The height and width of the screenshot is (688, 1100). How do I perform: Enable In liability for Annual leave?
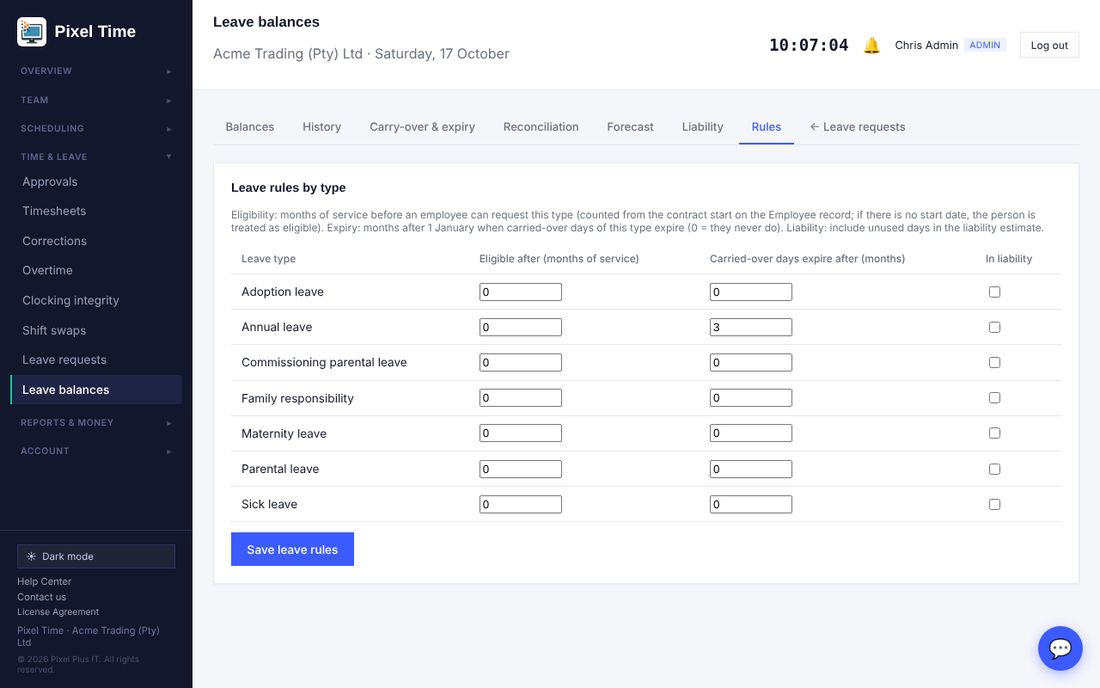tap(994, 327)
